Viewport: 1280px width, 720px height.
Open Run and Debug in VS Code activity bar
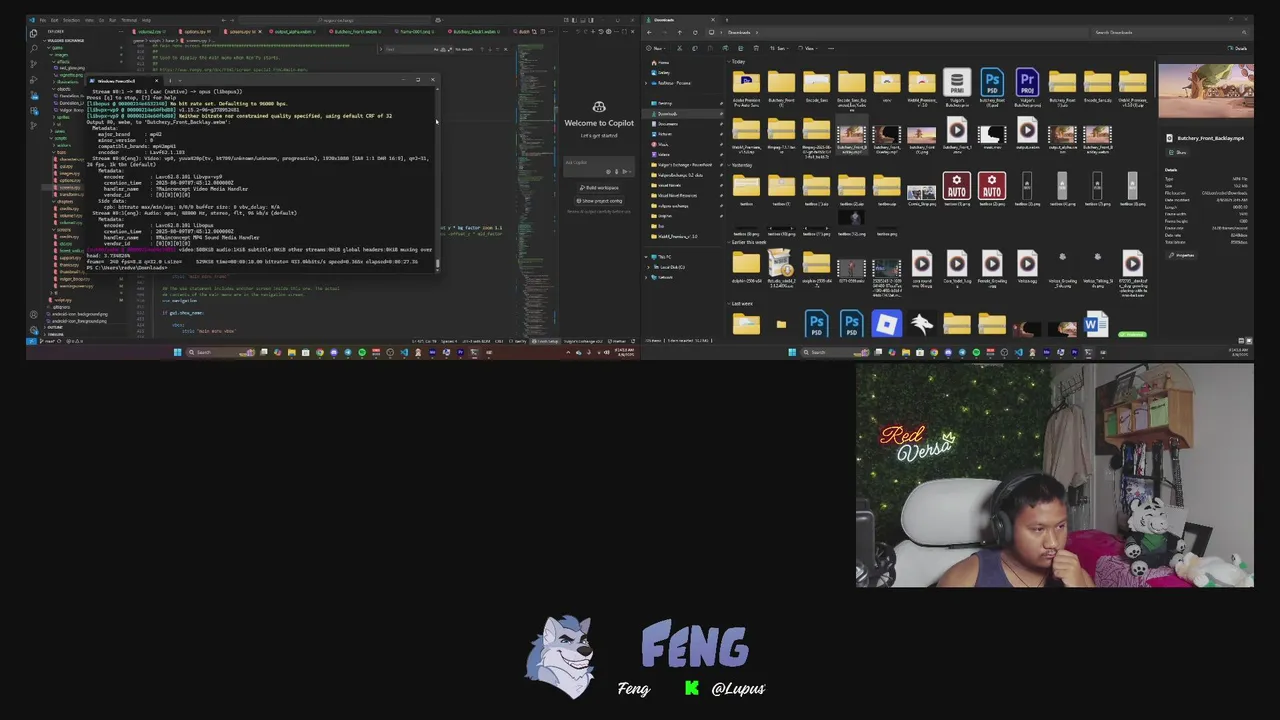pos(33,80)
